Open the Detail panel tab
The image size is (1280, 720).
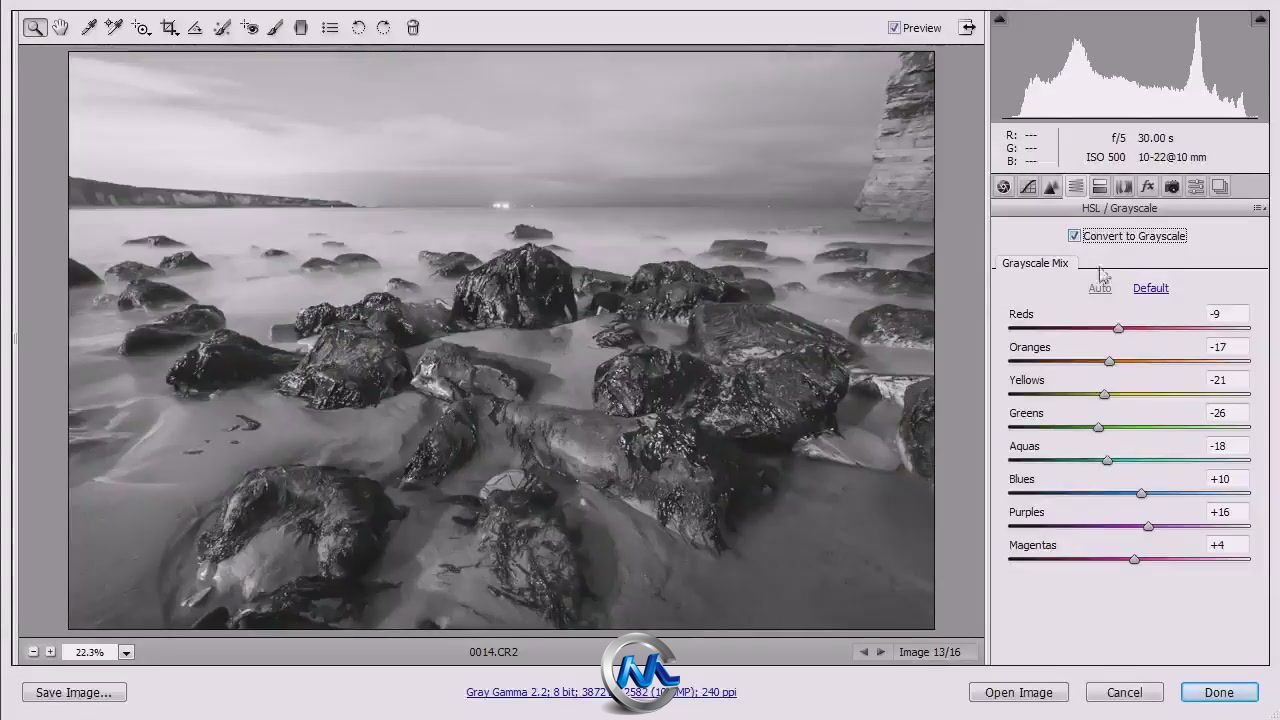point(1051,187)
